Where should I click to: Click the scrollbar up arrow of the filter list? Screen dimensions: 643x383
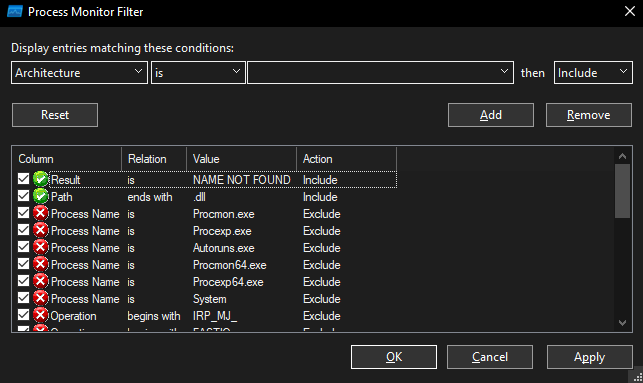pyautogui.click(x=622, y=156)
